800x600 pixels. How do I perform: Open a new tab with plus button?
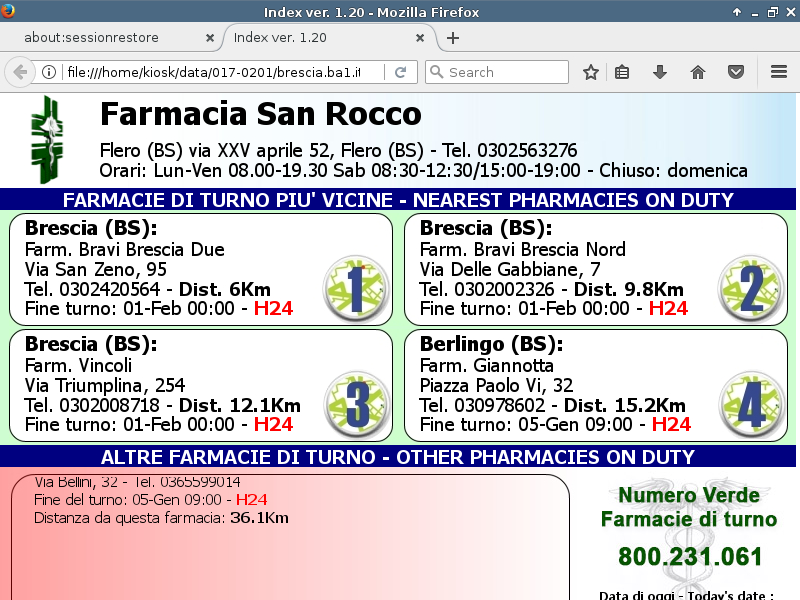[x=453, y=38]
